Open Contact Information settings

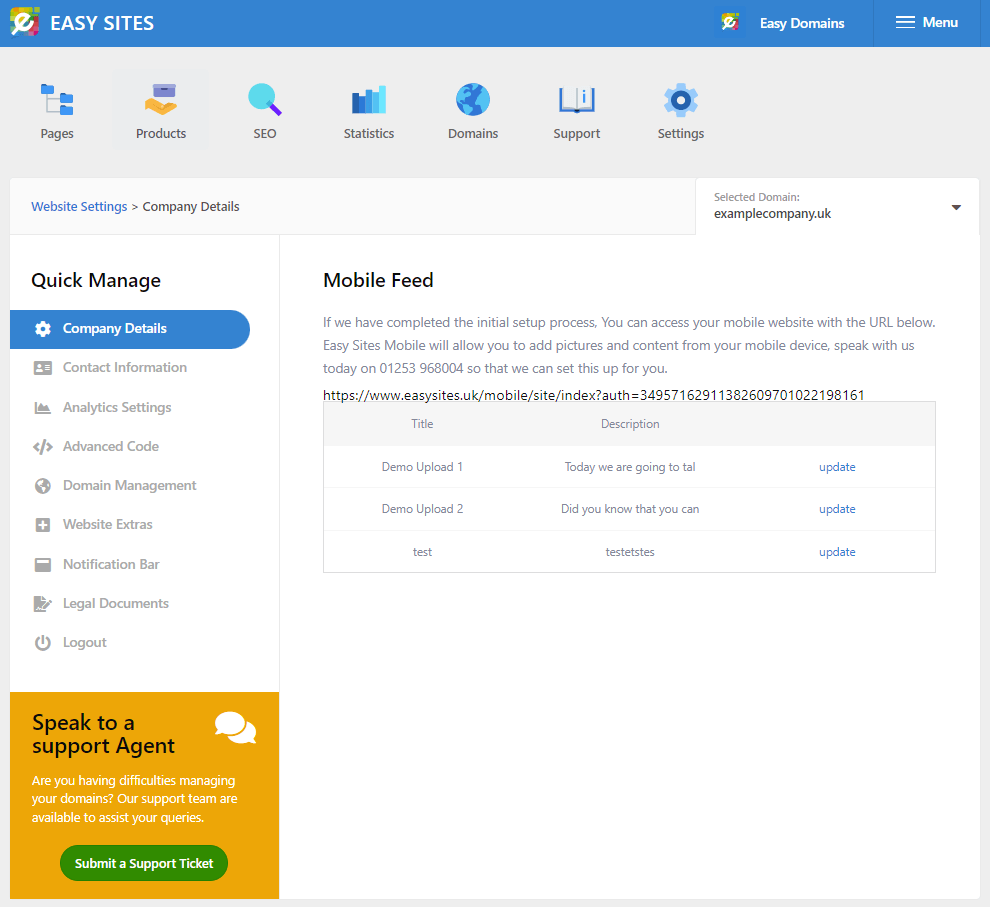pyautogui.click(x=125, y=368)
